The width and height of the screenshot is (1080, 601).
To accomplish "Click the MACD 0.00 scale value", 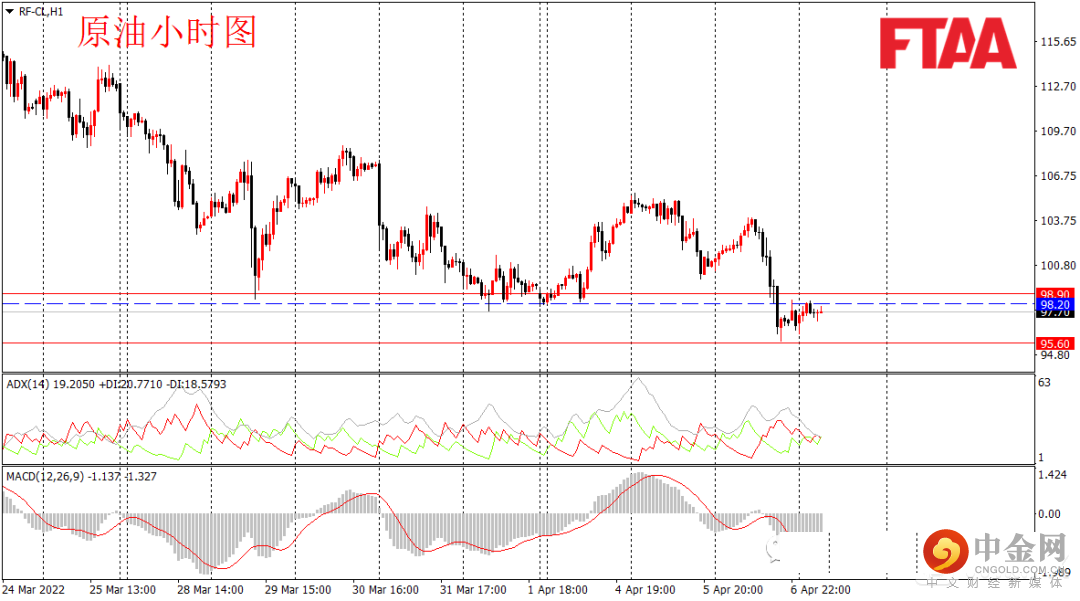I will click(x=1049, y=514).
